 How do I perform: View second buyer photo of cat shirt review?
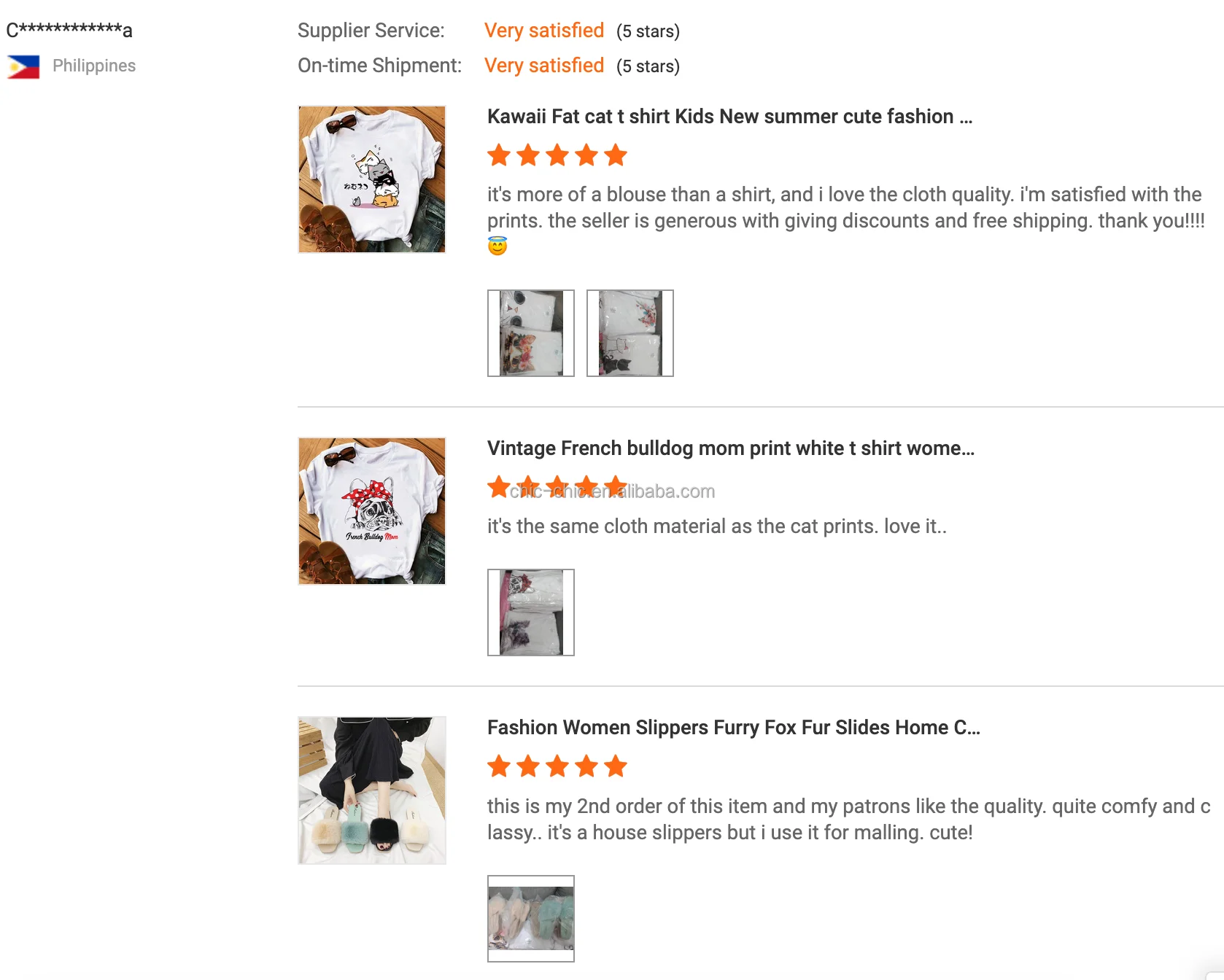pos(630,333)
